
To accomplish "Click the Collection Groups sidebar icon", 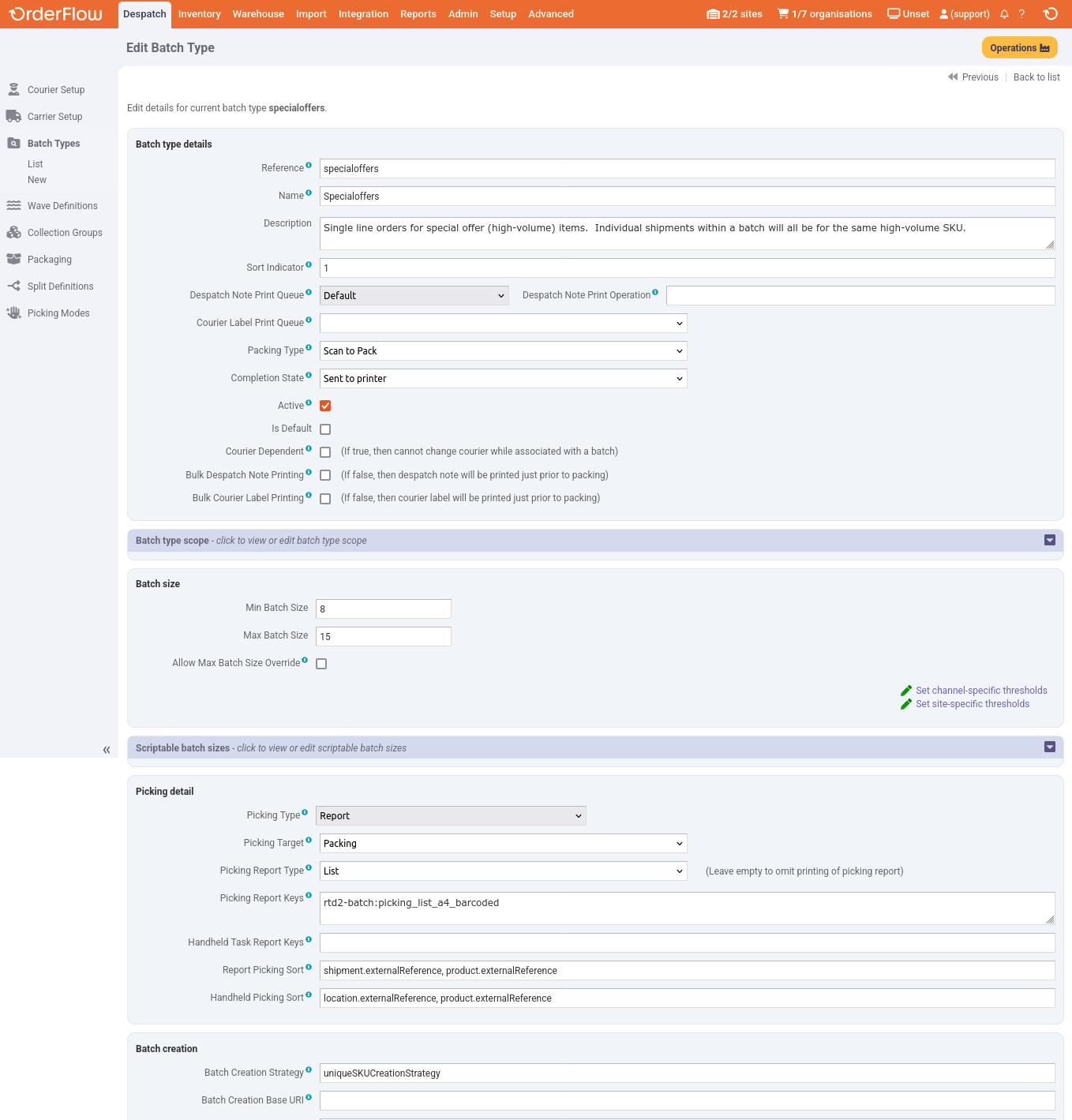I will [x=13, y=233].
